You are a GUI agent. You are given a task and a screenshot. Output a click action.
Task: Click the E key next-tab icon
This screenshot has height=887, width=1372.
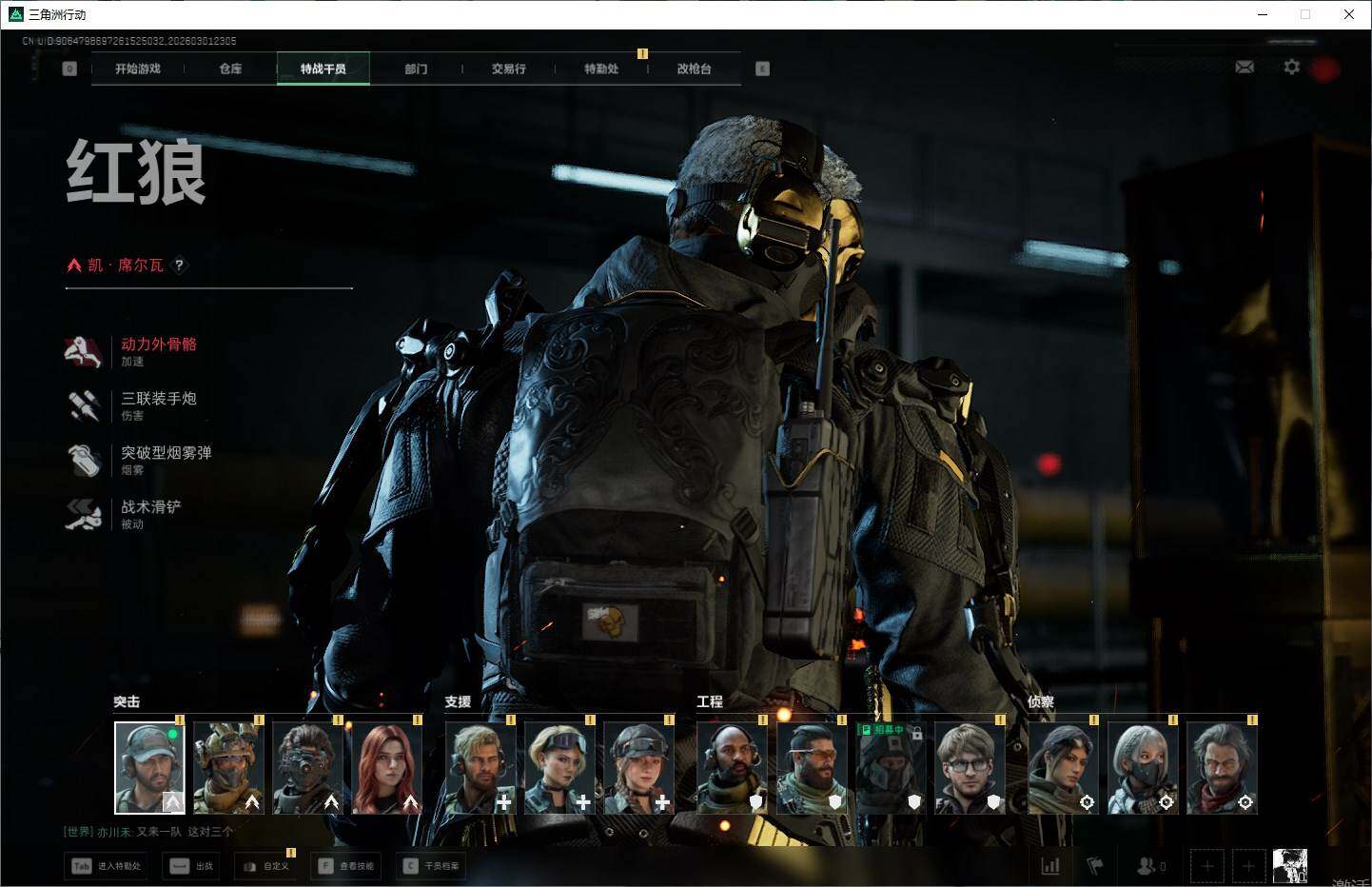click(762, 69)
